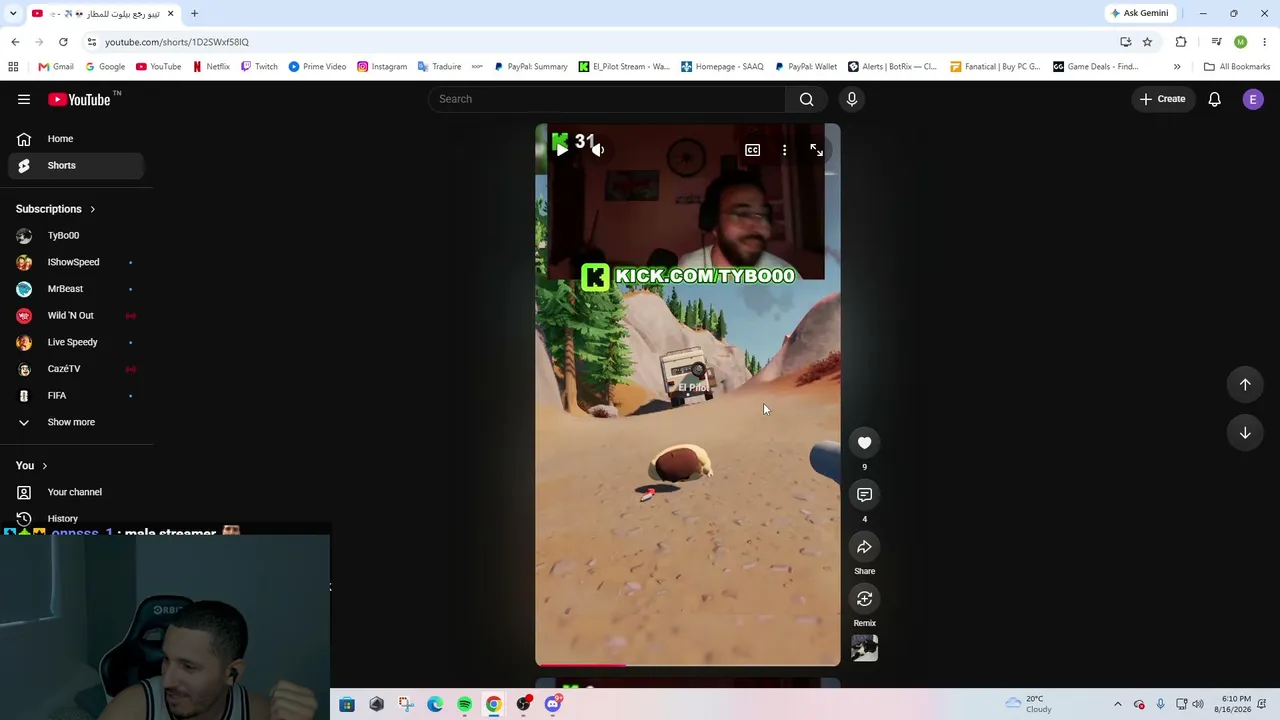This screenshot has height=720, width=1280.
Task: Click the YouTube search field
Action: [x=607, y=99]
